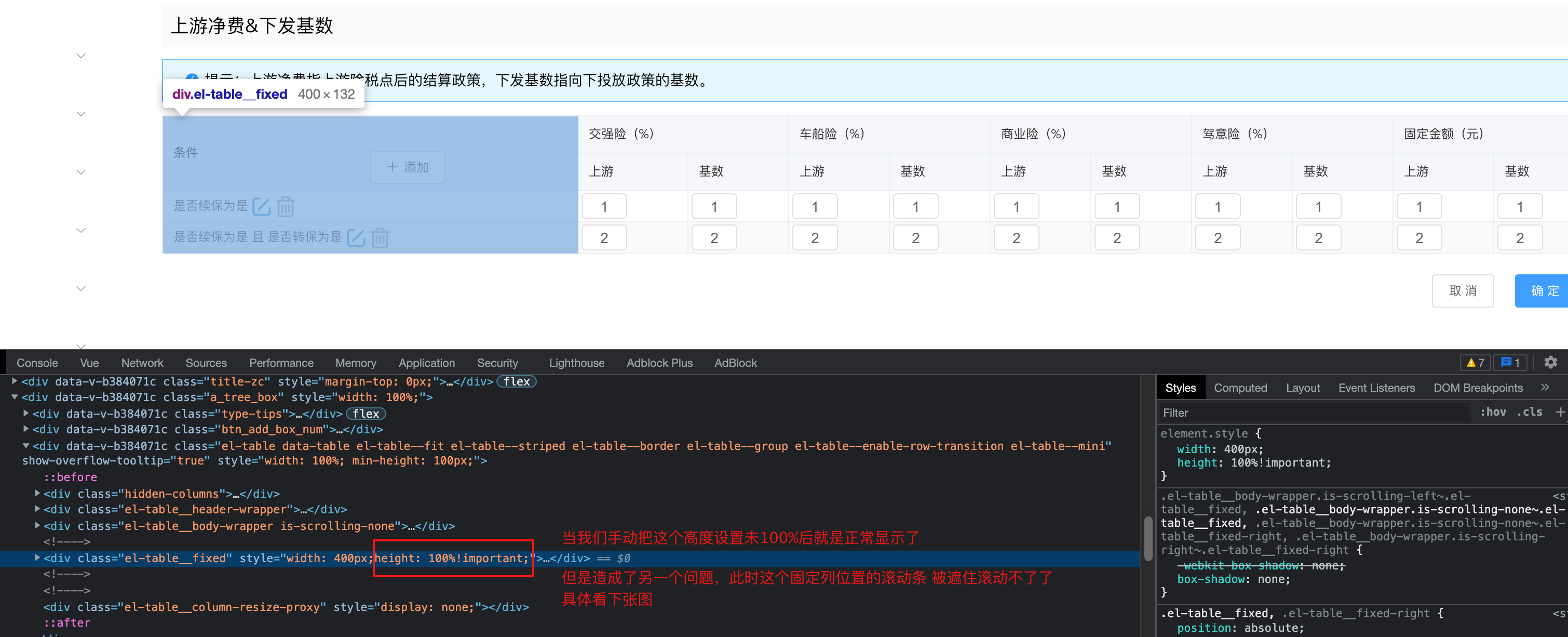Click the edit icon in the 是否转保为是 row
The image size is (1568, 637).
click(356, 237)
